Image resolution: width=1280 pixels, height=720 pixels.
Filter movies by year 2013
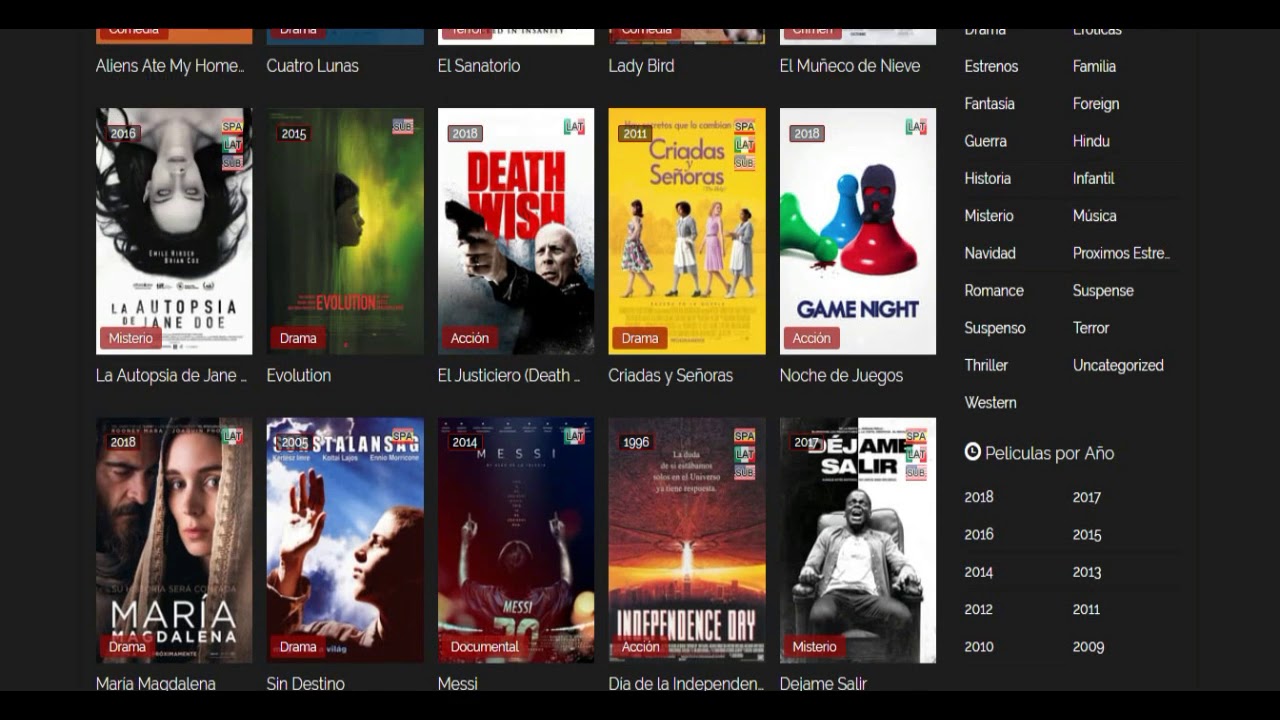click(1087, 572)
